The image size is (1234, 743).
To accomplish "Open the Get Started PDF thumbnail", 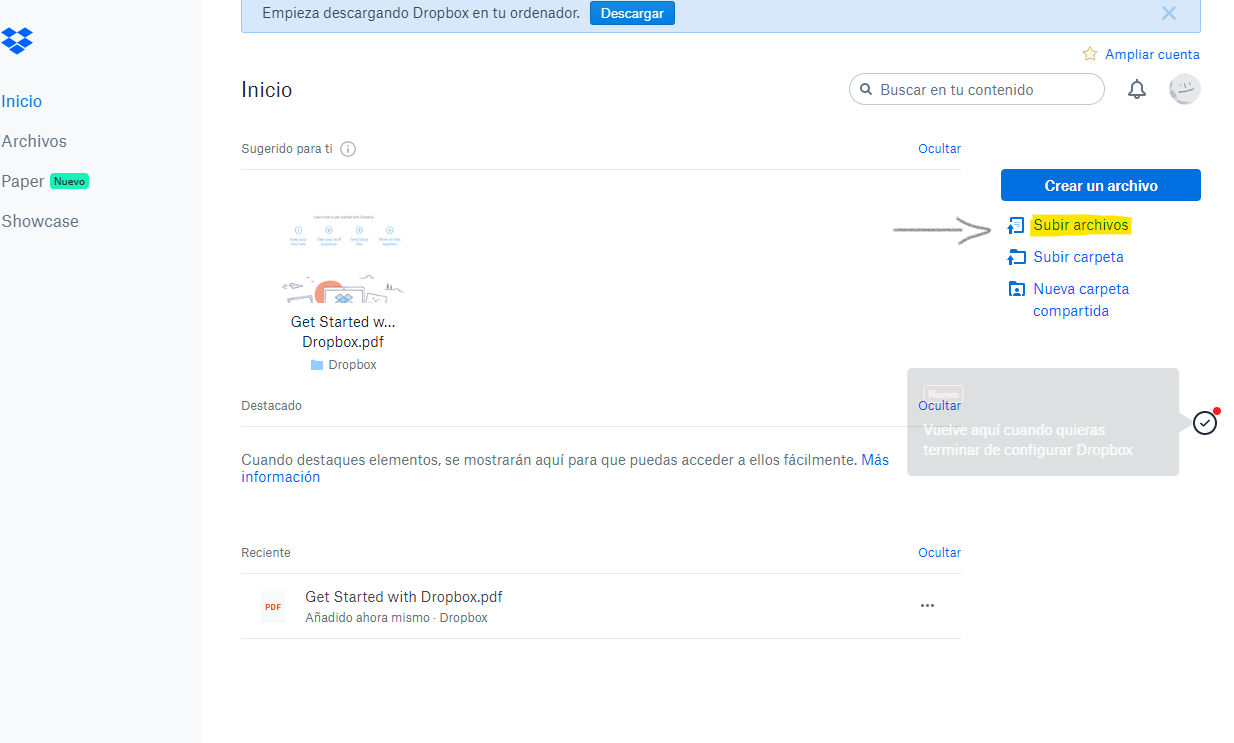I will point(343,257).
